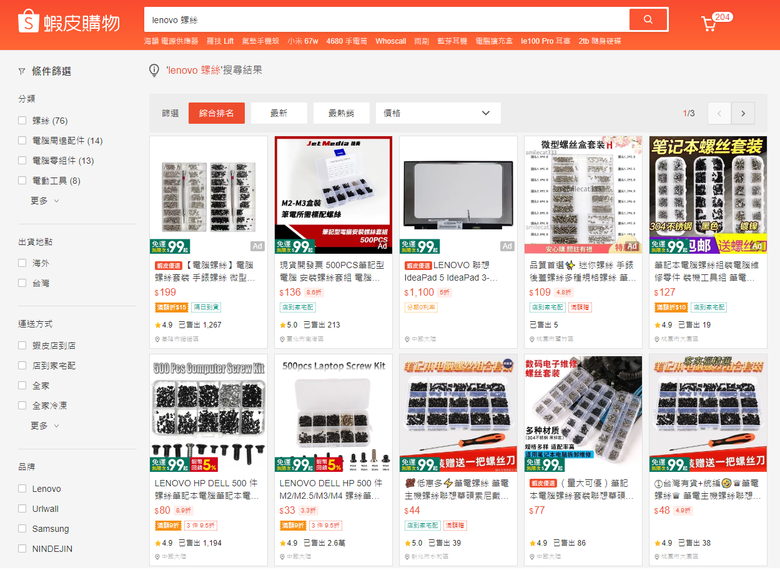This screenshot has height=570, width=780.
Task: Open 500 Pcs Computer Screw Kit thumbnail
Action: coord(208,413)
